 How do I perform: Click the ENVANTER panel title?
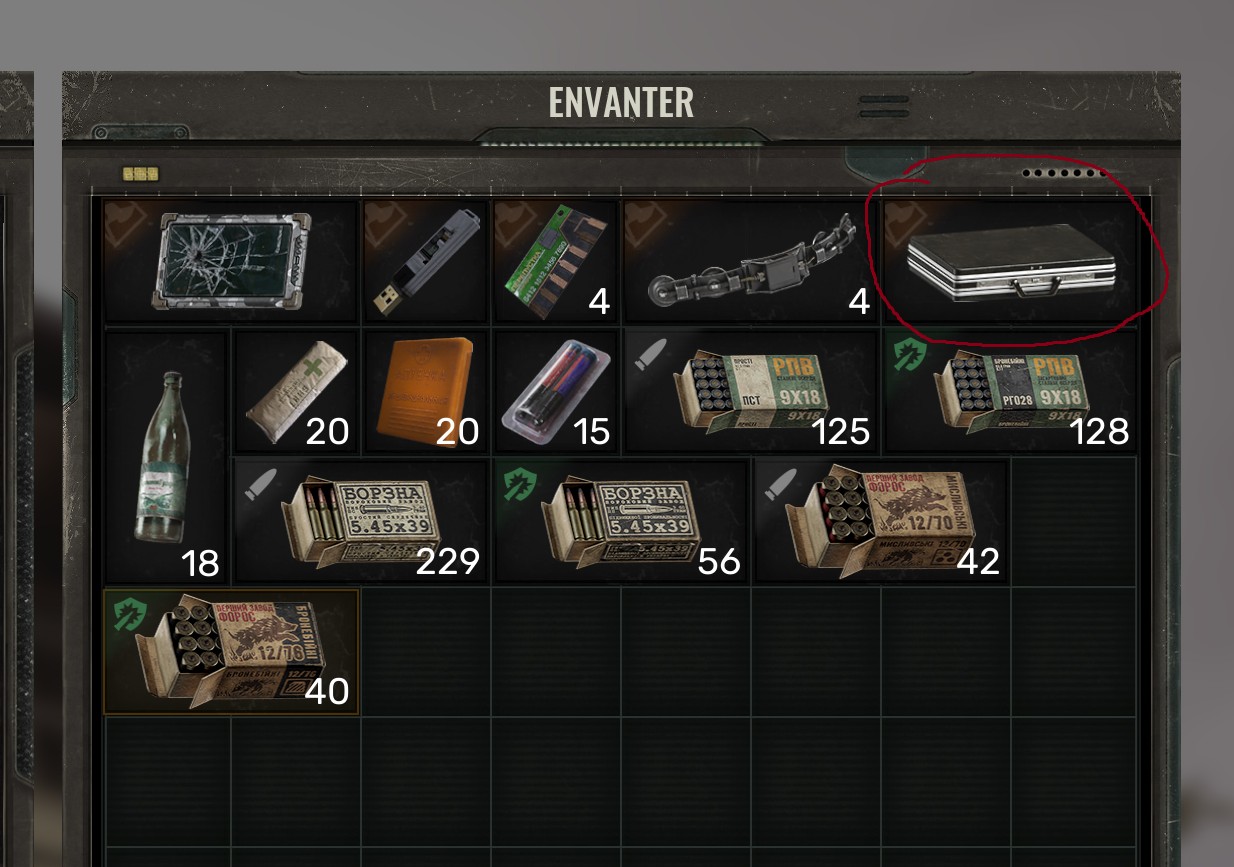click(x=621, y=102)
